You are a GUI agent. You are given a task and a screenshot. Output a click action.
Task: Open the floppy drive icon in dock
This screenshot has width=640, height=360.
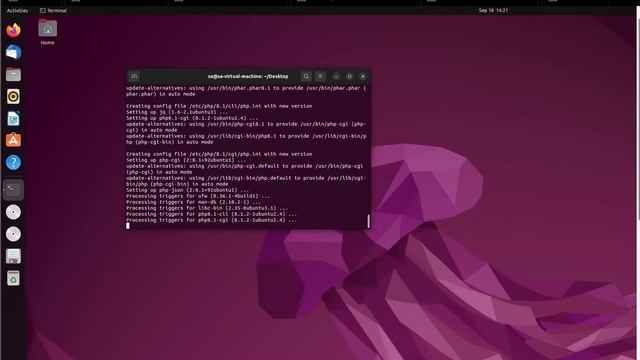[13, 256]
